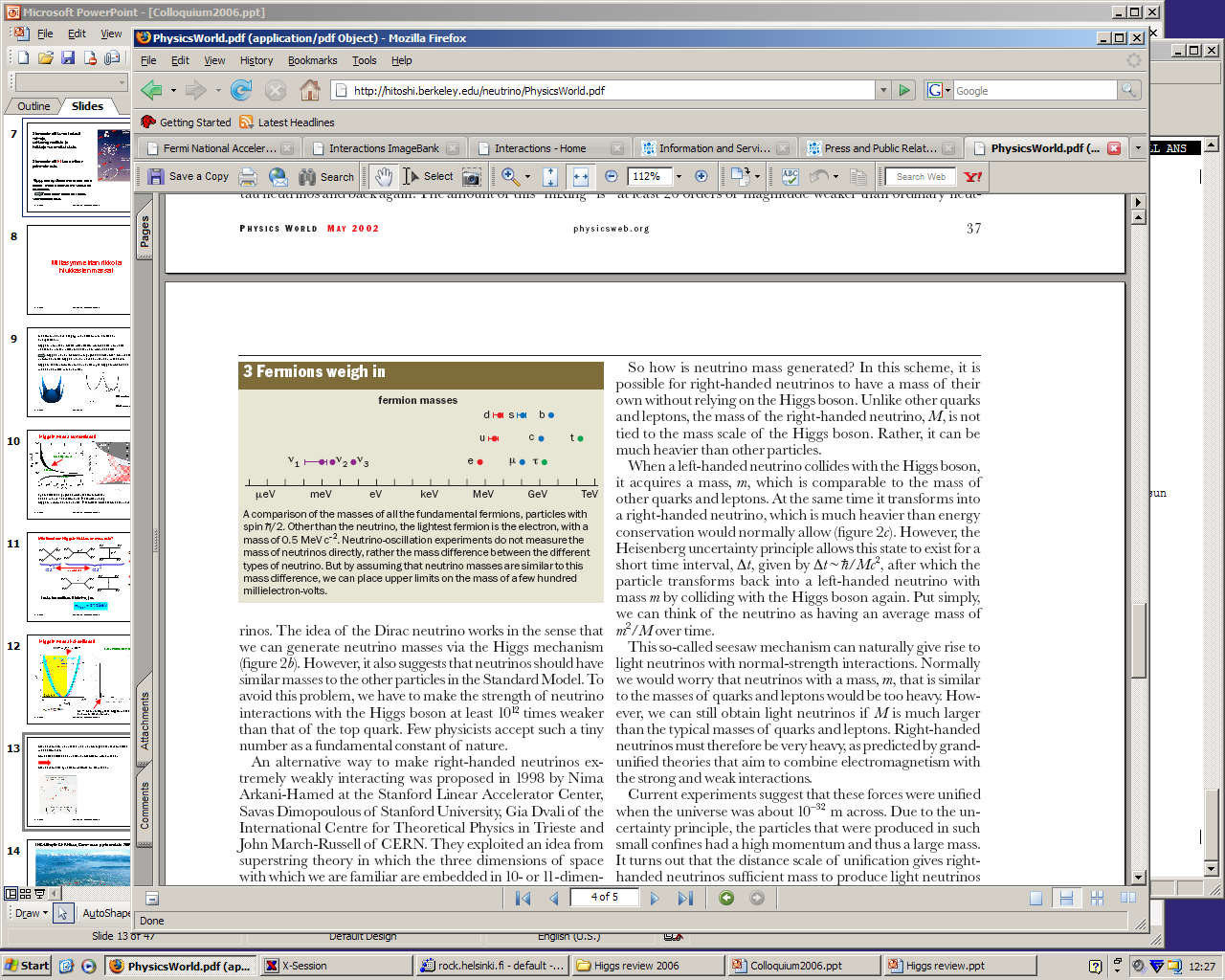Image resolution: width=1225 pixels, height=980 pixels.
Task: Open the Firefox History menu
Action: 256,60
